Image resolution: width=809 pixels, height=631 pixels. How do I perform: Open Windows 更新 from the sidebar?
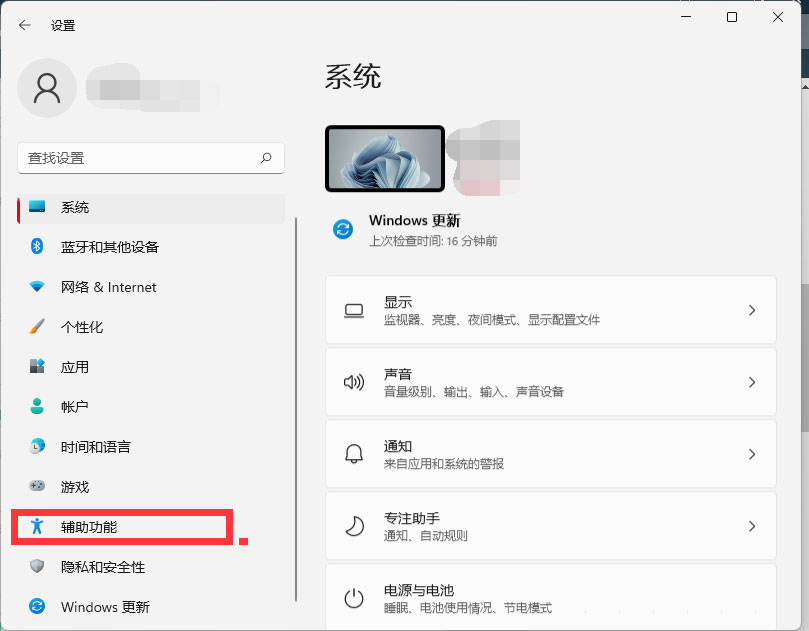pyautogui.click(x=110, y=607)
